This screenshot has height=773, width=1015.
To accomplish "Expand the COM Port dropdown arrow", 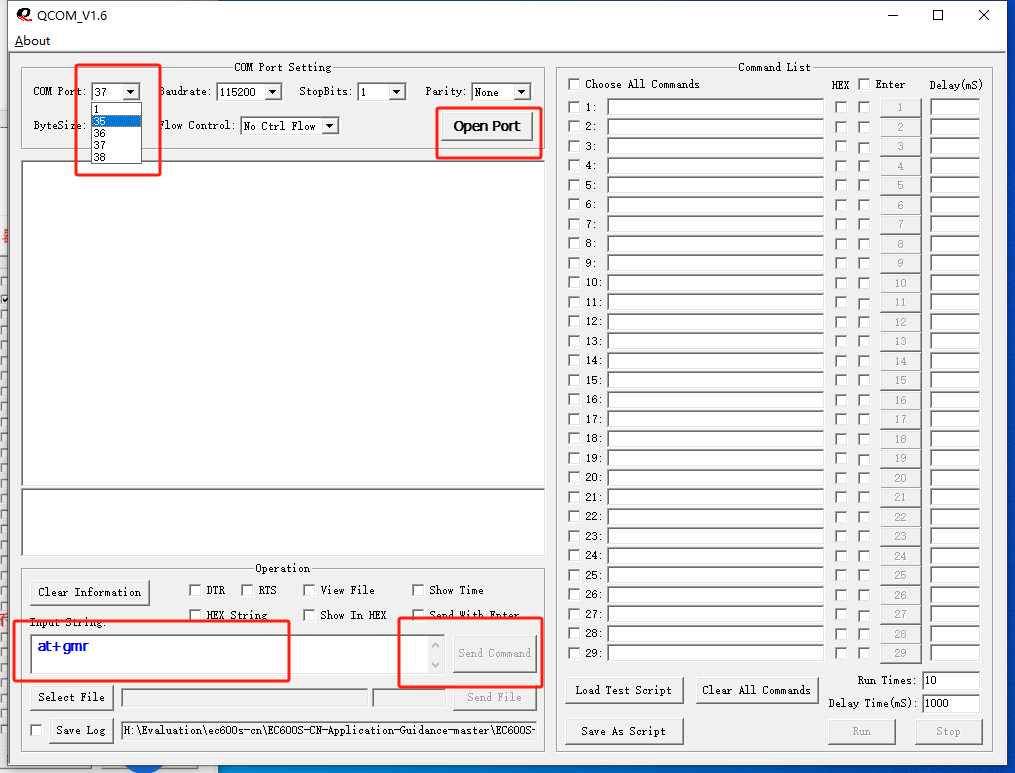I will point(131,92).
